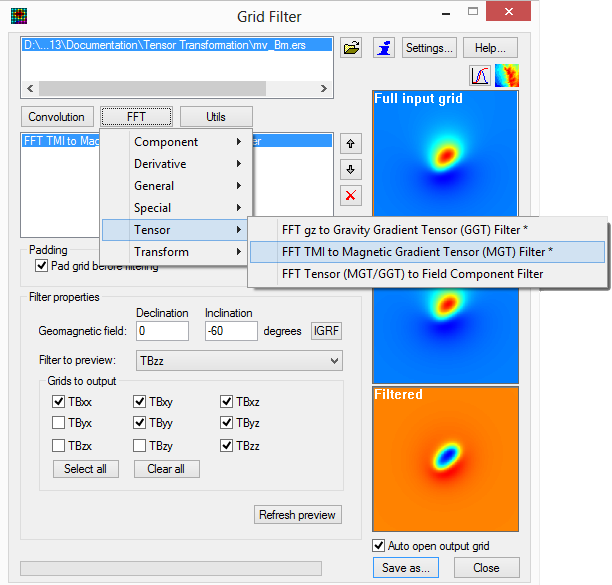Click the colour map image icon
Image resolution: width=612 pixels, height=585 pixels.
pos(507,76)
